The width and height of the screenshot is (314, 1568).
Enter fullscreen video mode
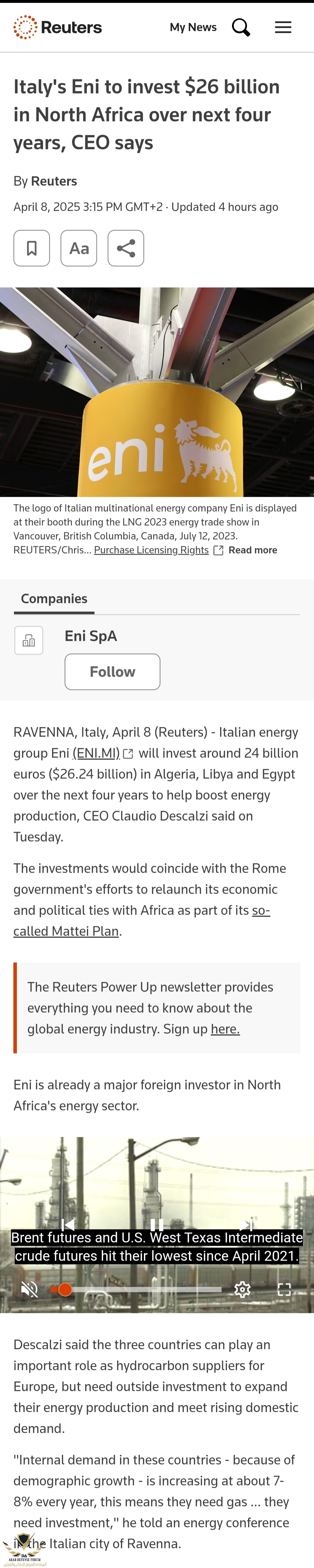284,1289
